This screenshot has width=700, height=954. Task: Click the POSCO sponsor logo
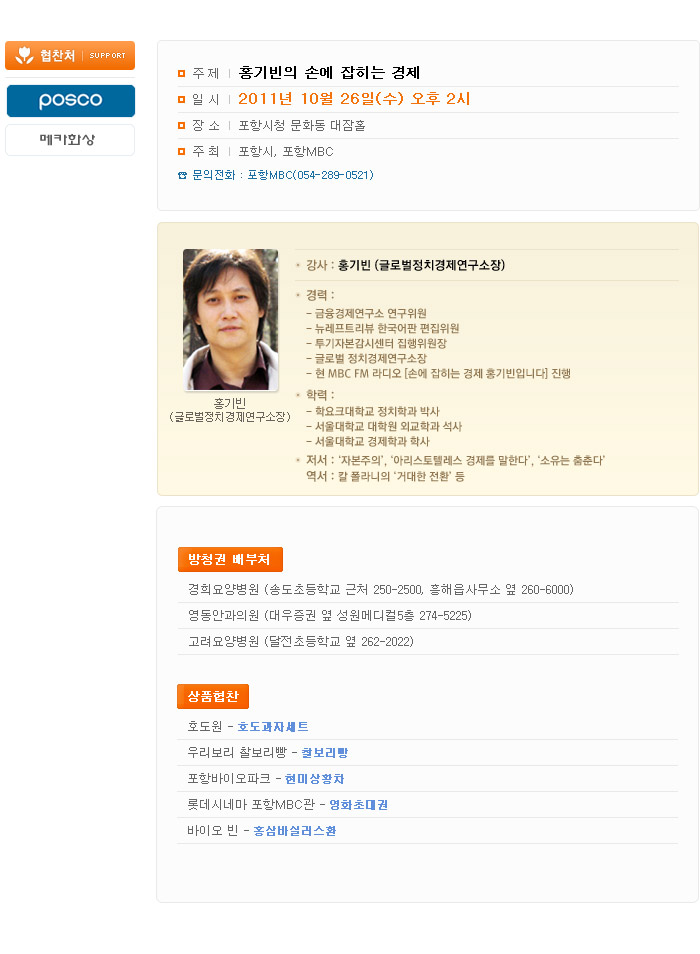tap(71, 100)
